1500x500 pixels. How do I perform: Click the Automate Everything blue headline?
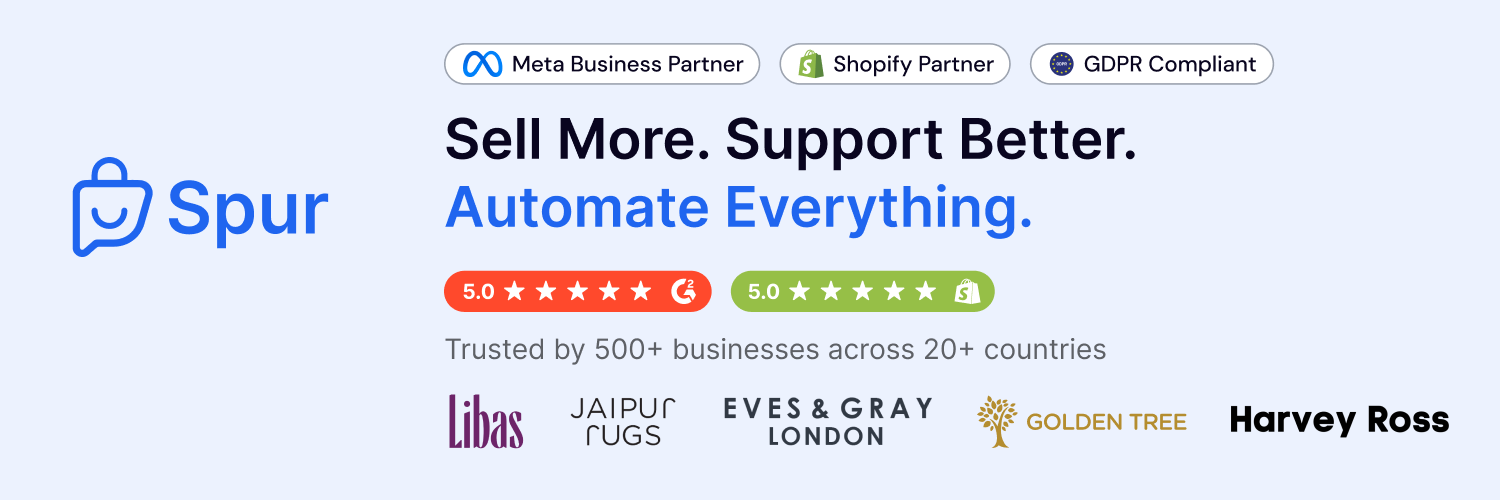[x=739, y=208]
